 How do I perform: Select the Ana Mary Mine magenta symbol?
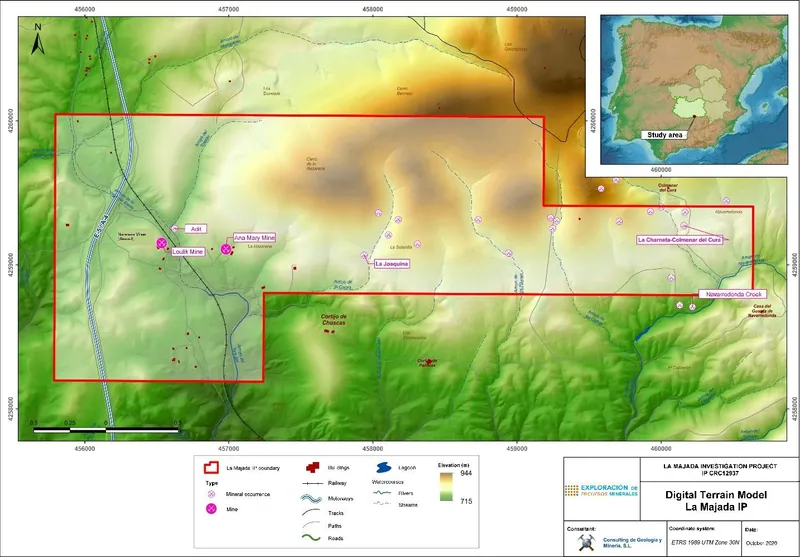pyautogui.click(x=226, y=249)
